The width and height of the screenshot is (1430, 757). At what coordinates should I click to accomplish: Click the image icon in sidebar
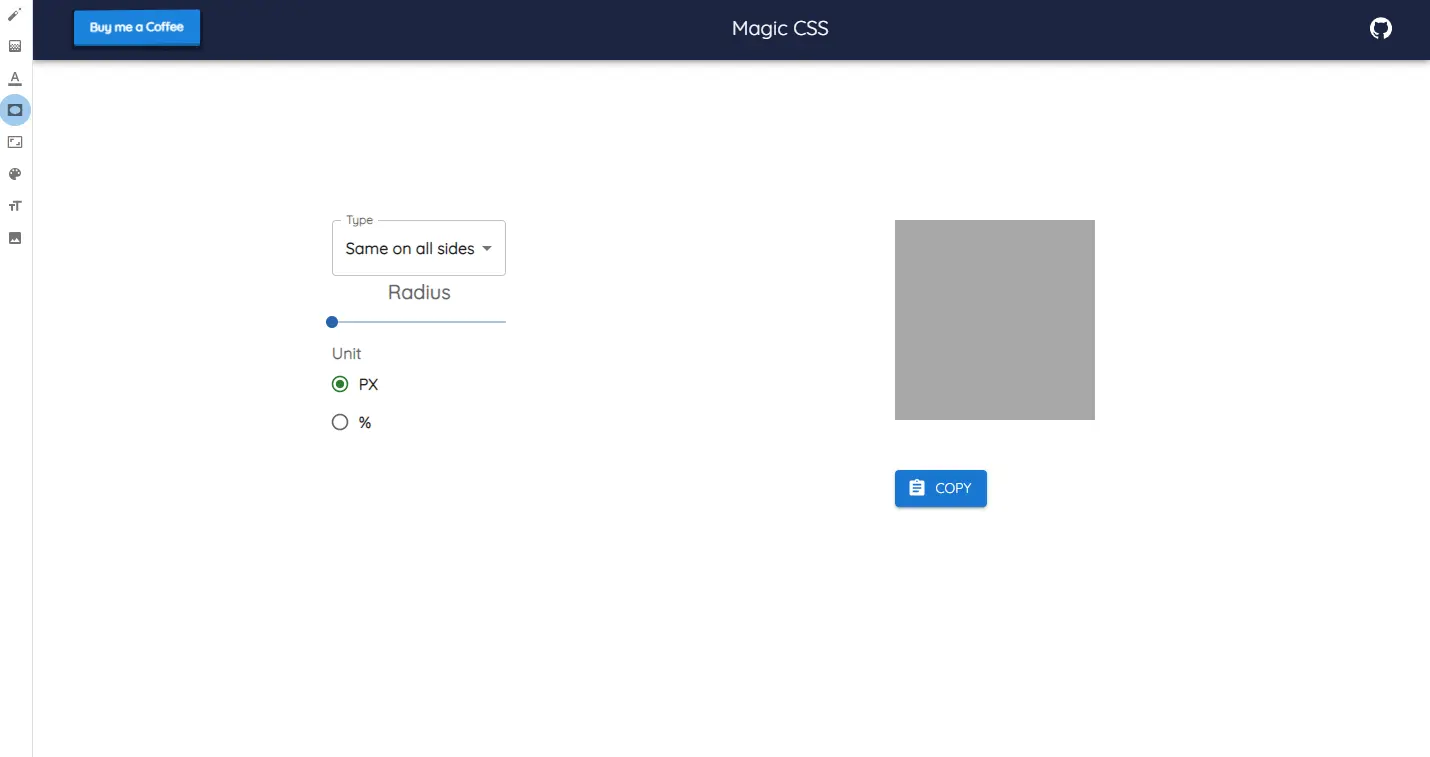click(15, 238)
